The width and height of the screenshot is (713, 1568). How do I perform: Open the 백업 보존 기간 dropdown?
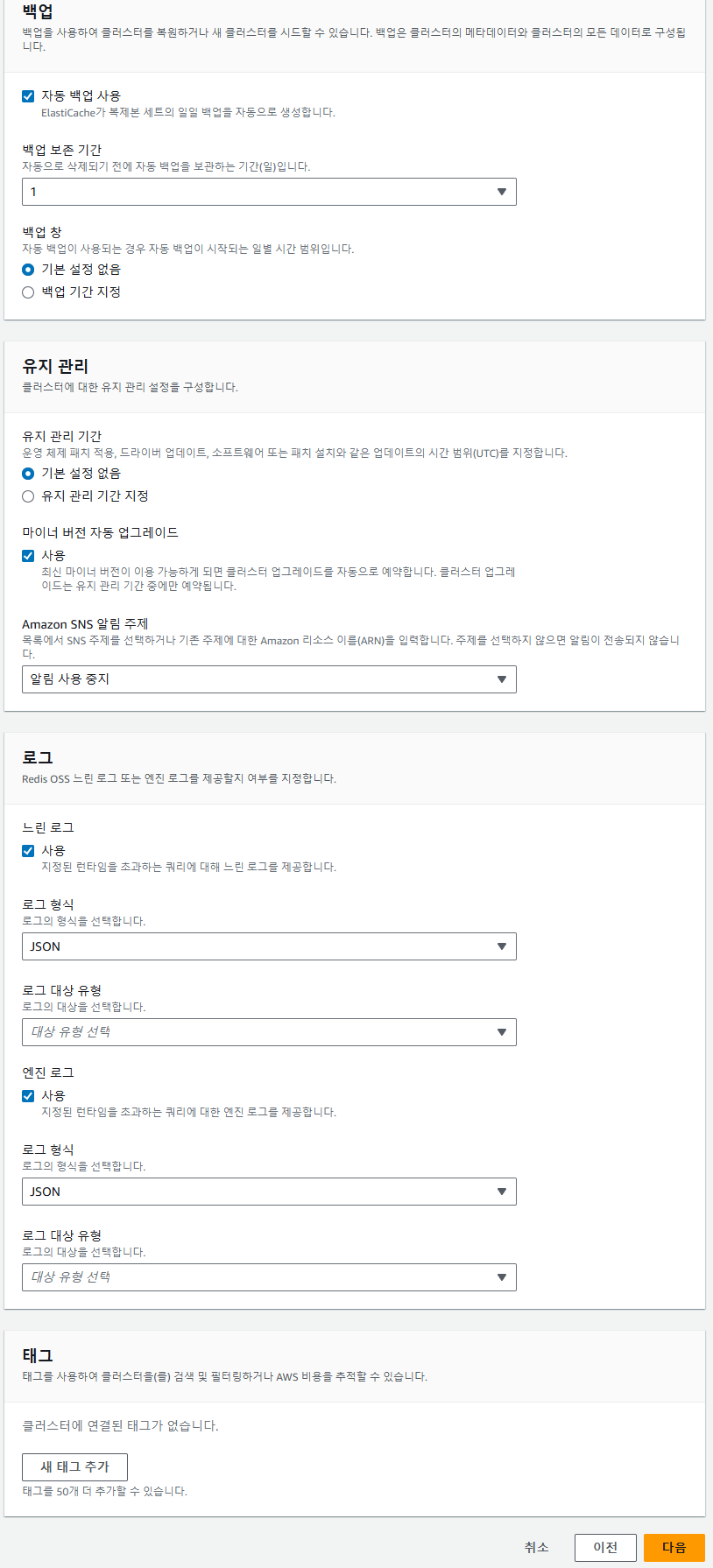click(268, 192)
